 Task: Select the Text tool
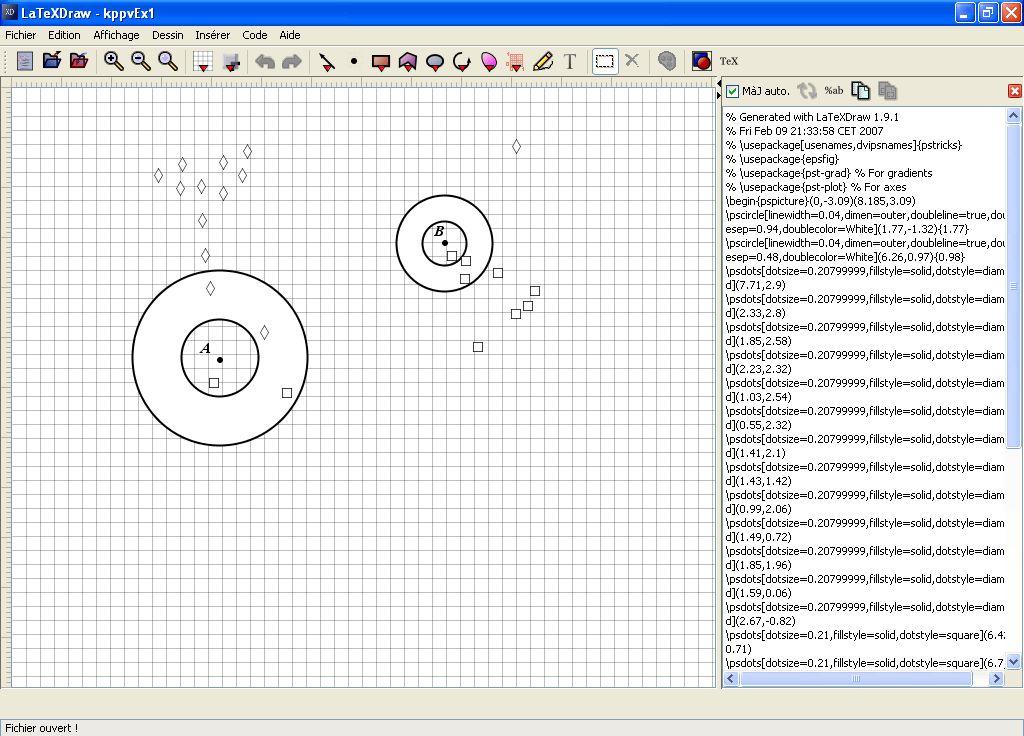570,61
